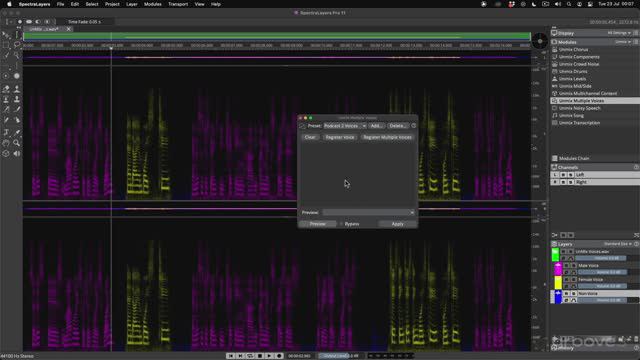Click the play button in transport bar

(x=269, y=356)
